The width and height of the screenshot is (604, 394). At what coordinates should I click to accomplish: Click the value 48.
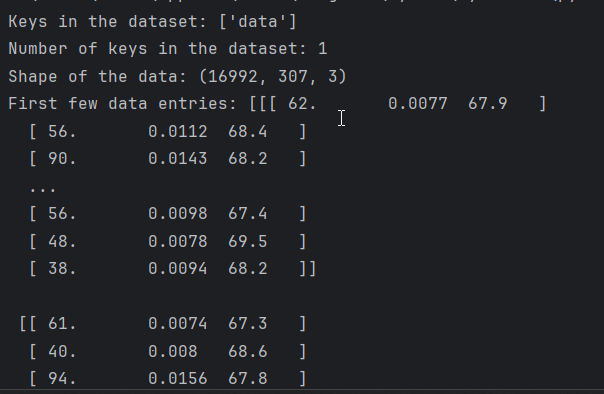pos(62,242)
